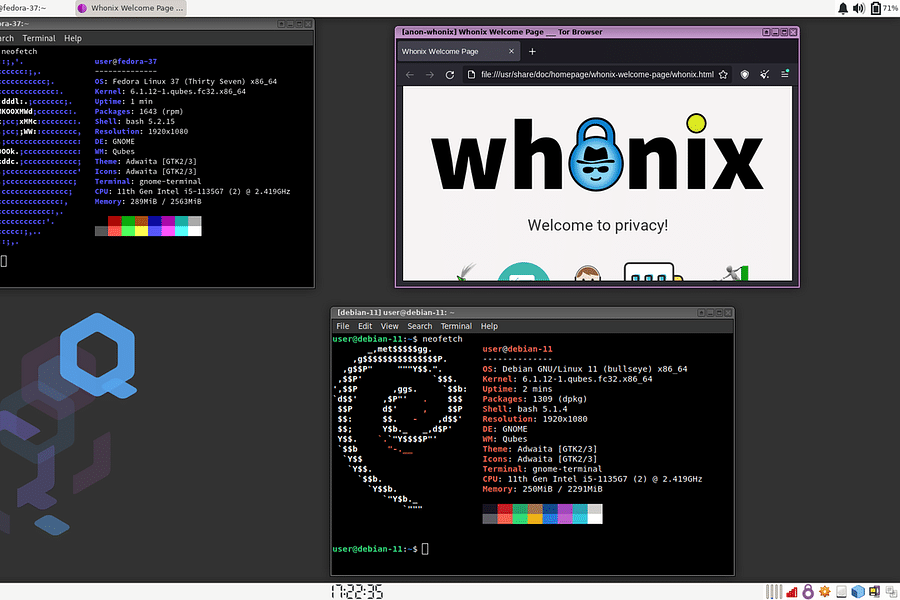Click the orange Qubes settings gear tray icon
Screen dimensions: 900x600
823,590
